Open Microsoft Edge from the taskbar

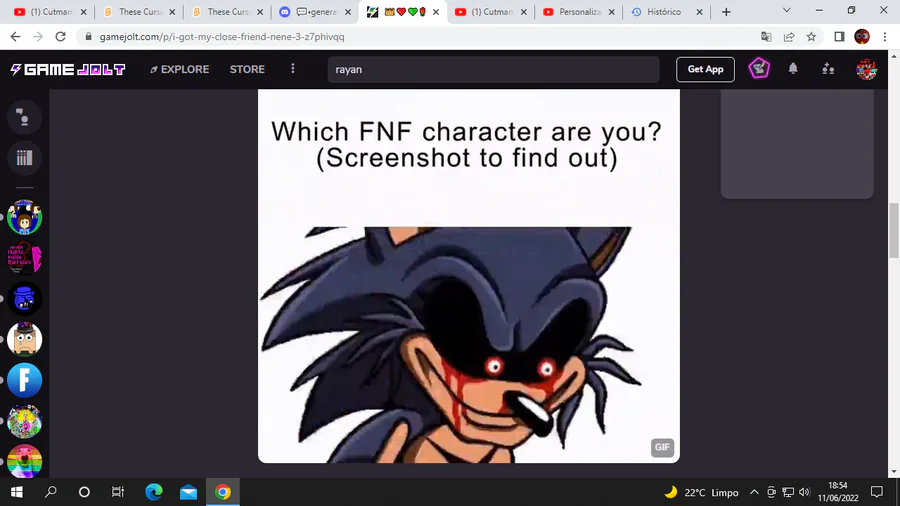click(154, 492)
